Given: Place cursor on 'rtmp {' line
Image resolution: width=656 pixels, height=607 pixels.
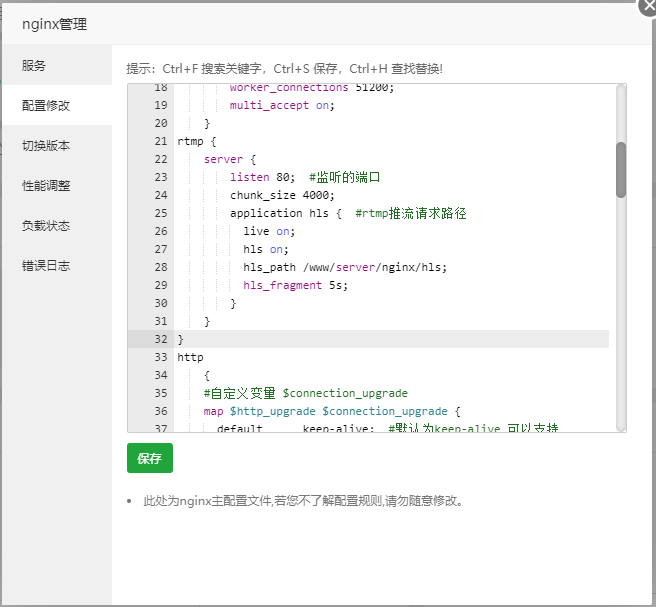Looking at the screenshot, I should (197, 141).
